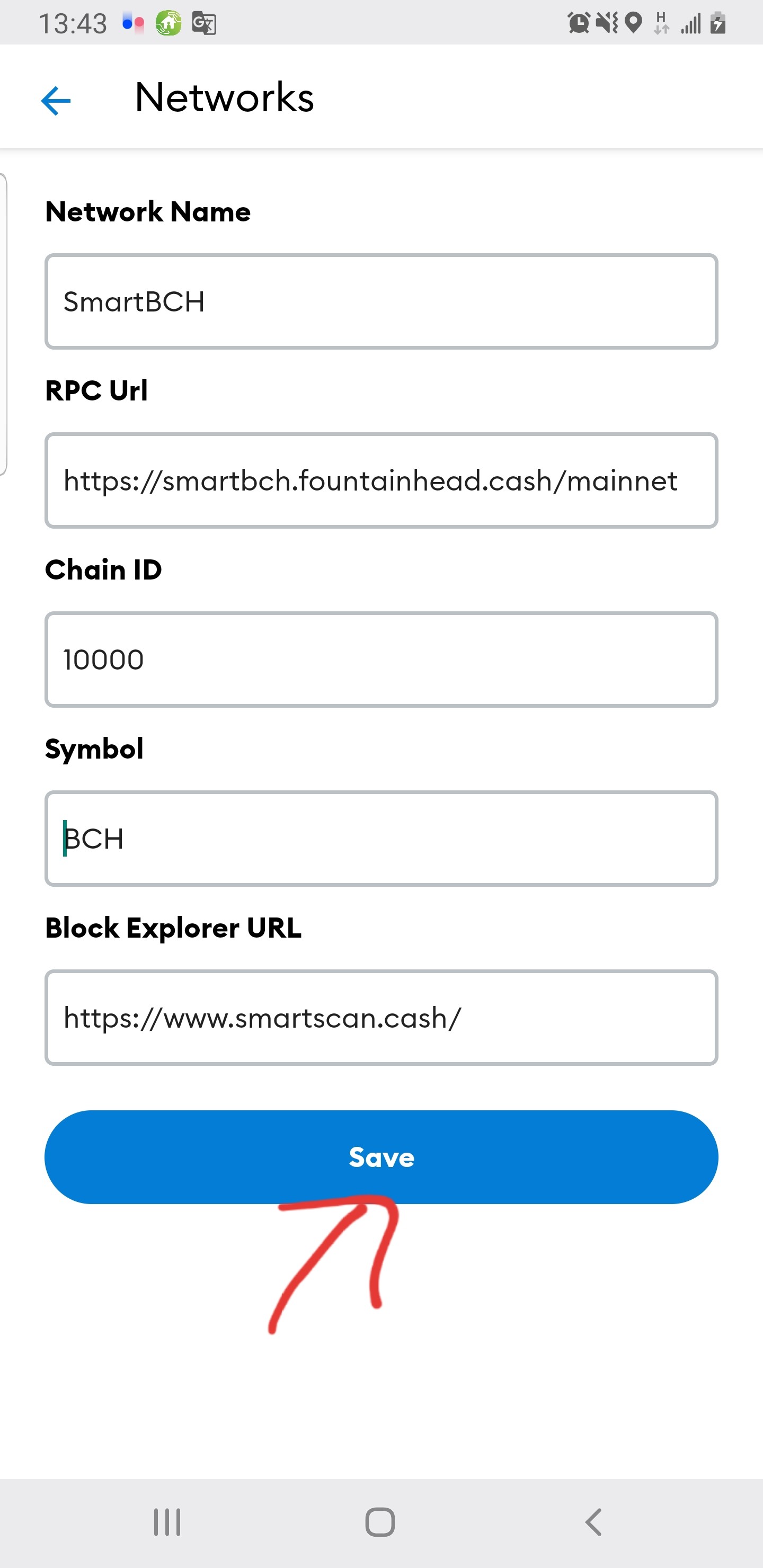Image resolution: width=763 pixels, height=1568 pixels.
Task: Tap the Networks page title
Action: [224, 97]
